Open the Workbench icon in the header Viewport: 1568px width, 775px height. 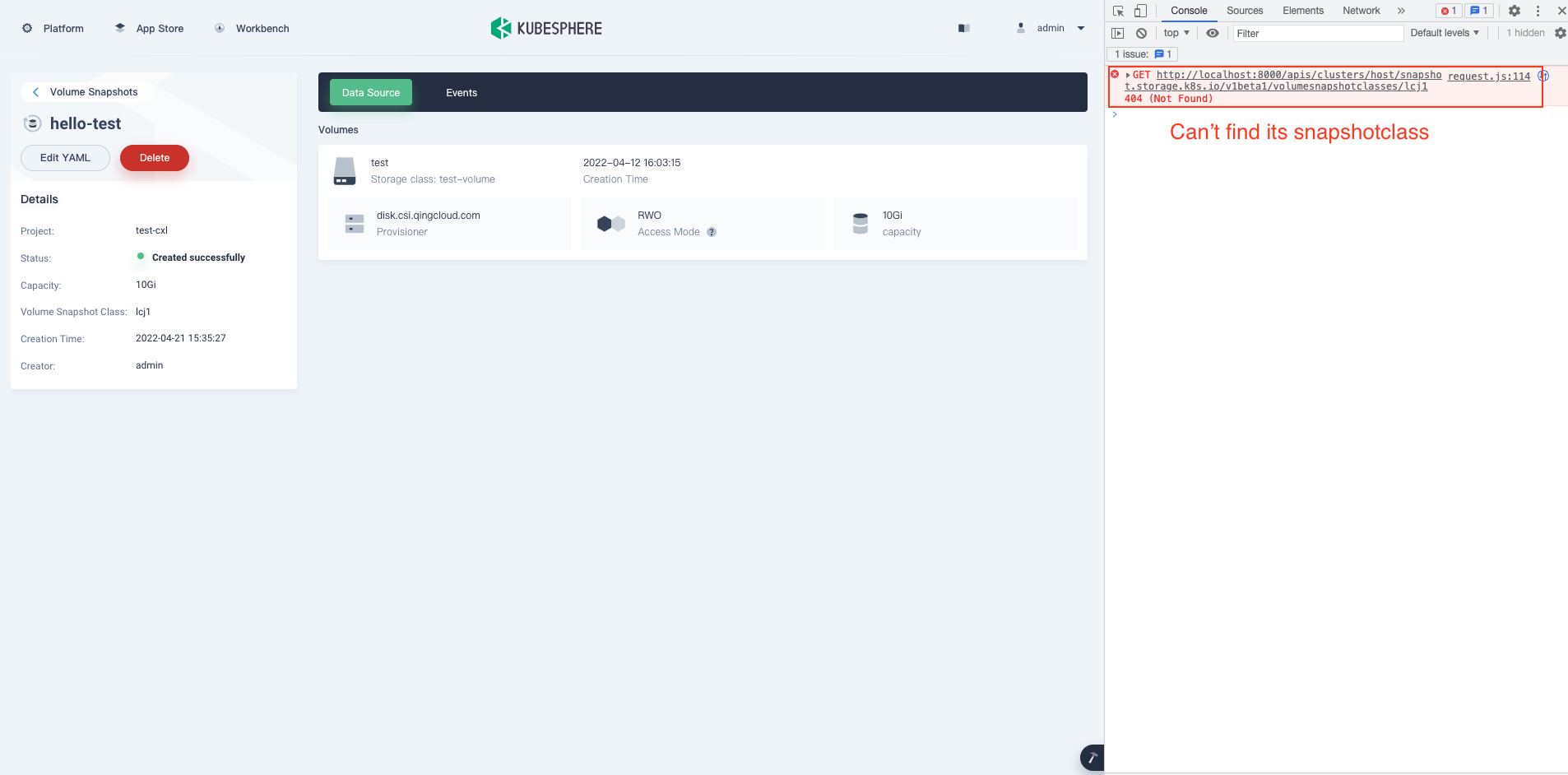(x=220, y=28)
